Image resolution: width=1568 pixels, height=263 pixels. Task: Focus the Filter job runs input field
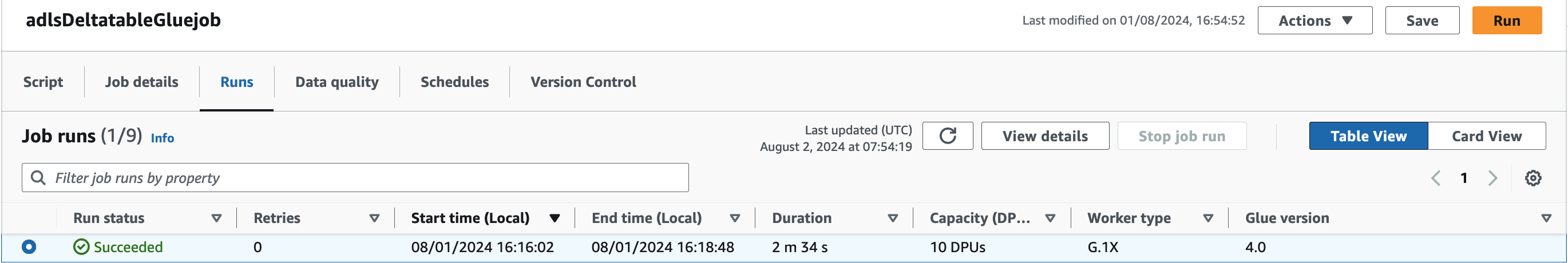coord(355,177)
